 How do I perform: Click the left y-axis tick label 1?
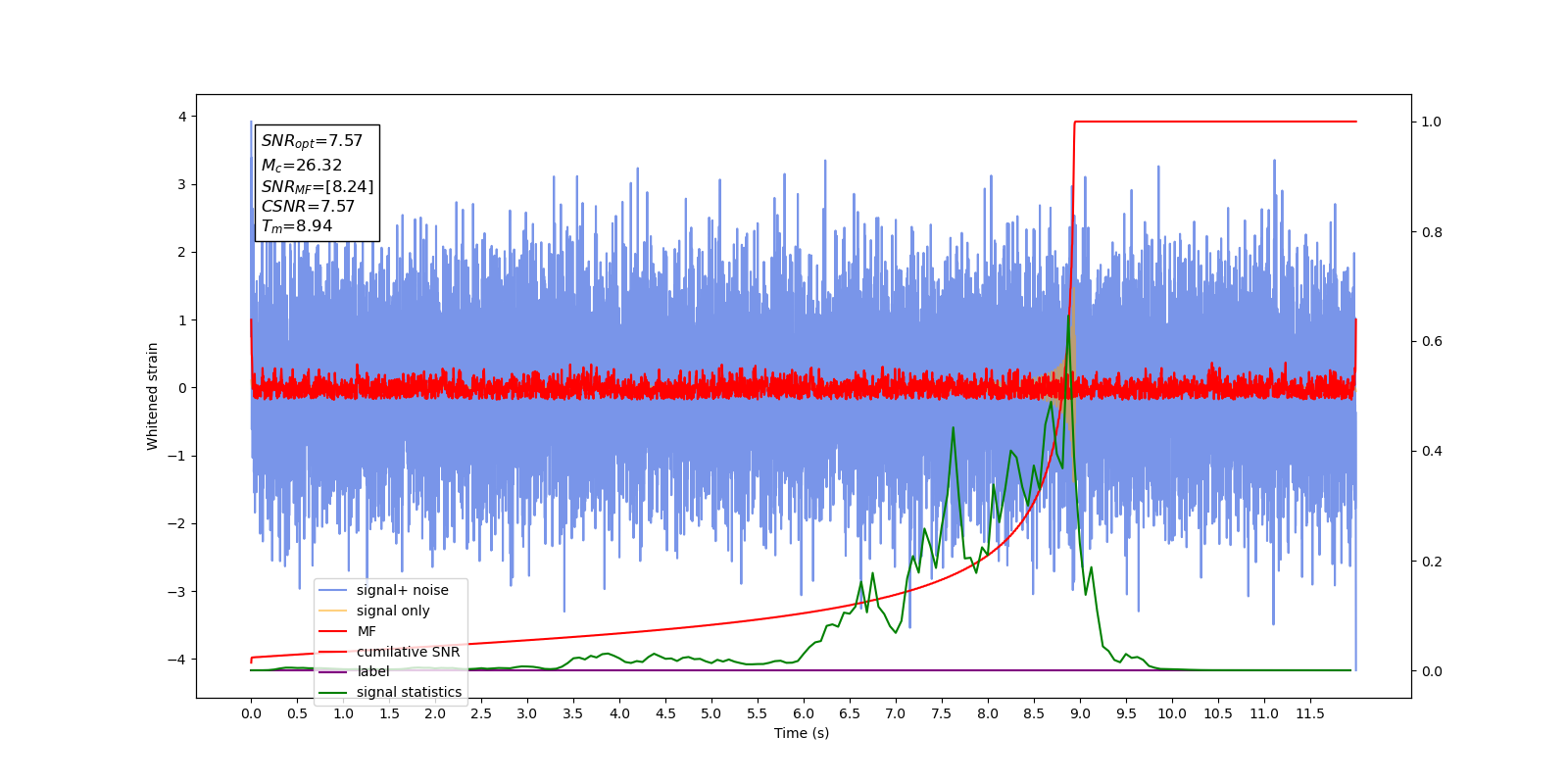pos(182,320)
